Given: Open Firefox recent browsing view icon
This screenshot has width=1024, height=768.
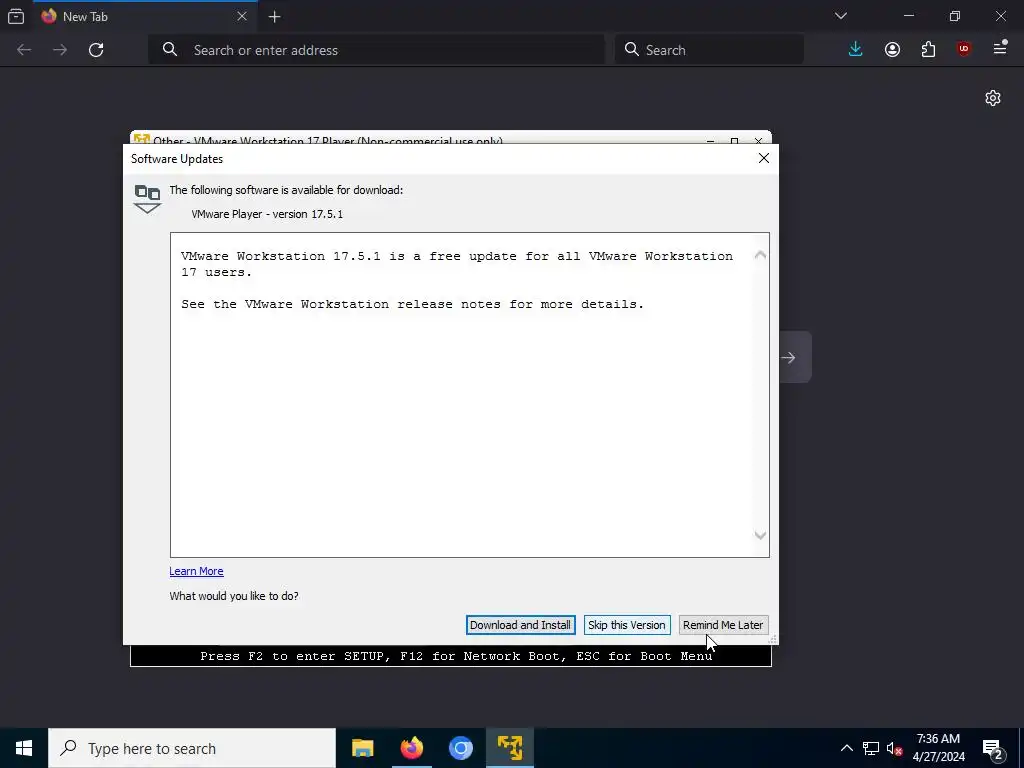Looking at the screenshot, I should pos(16,16).
